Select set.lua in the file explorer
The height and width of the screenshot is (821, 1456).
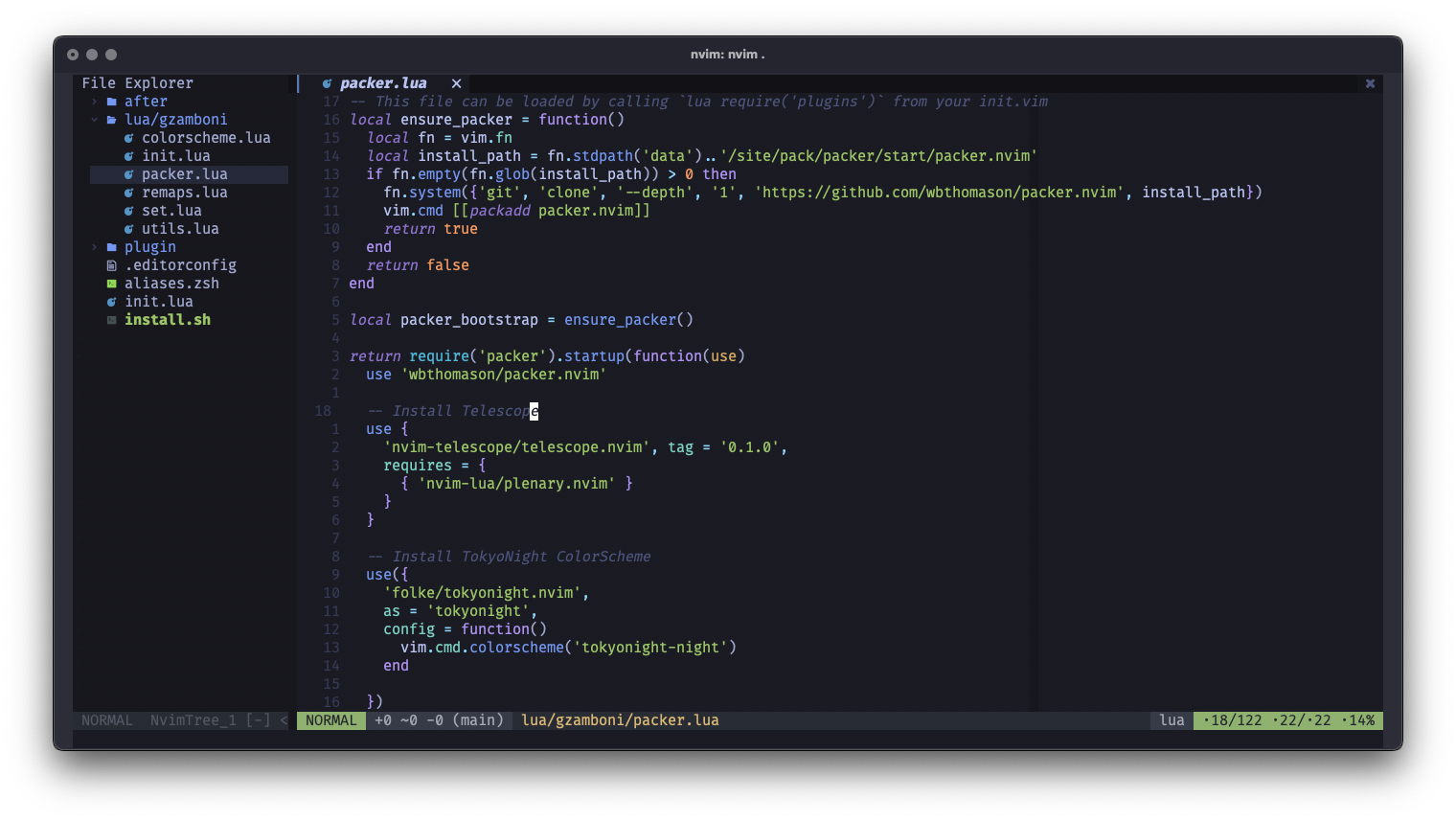pyautogui.click(x=172, y=210)
